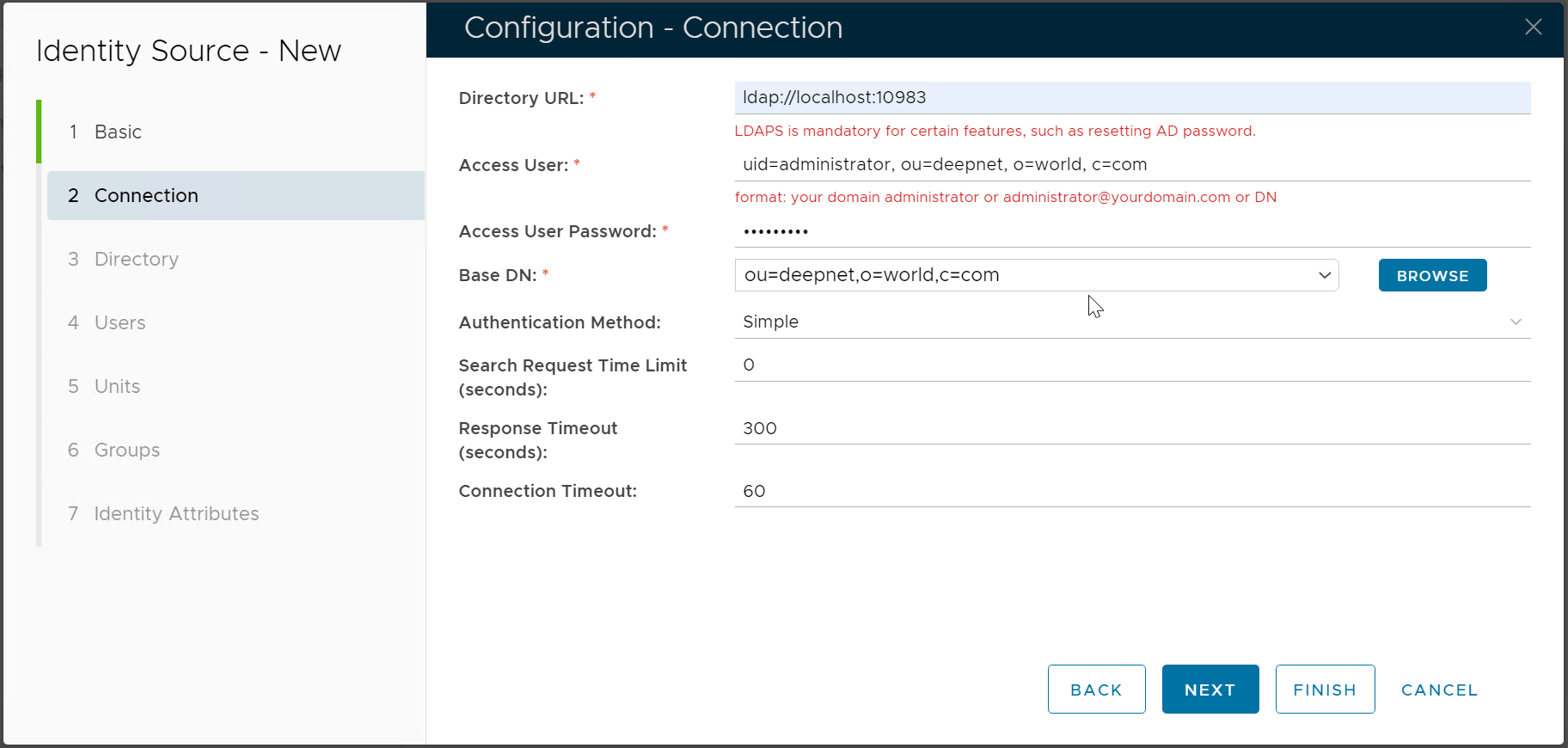This screenshot has height=748, width=1568.
Task: Go to the Basic step
Action: 118,132
